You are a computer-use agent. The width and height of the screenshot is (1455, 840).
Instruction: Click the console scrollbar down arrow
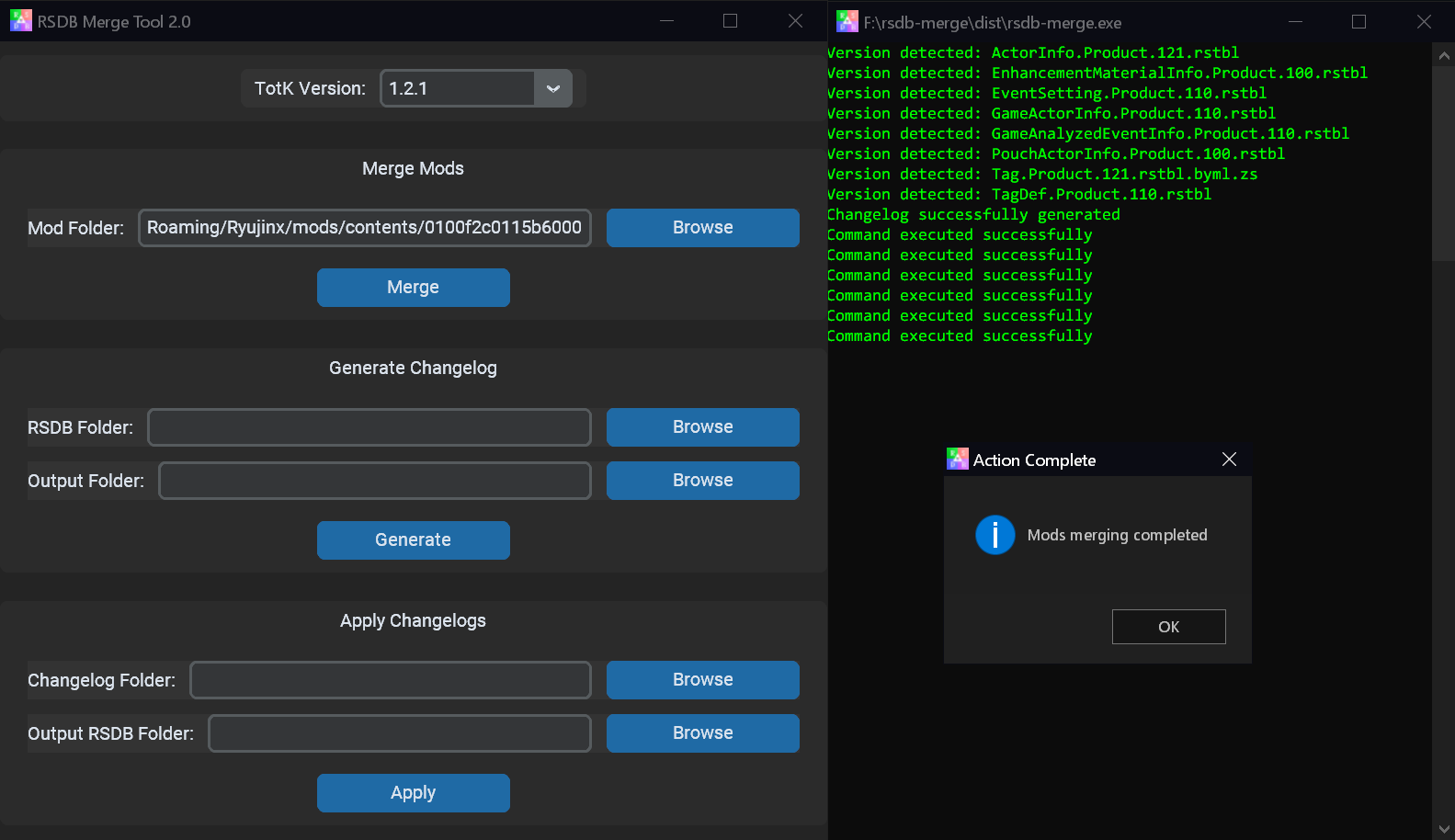point(1444,830)
